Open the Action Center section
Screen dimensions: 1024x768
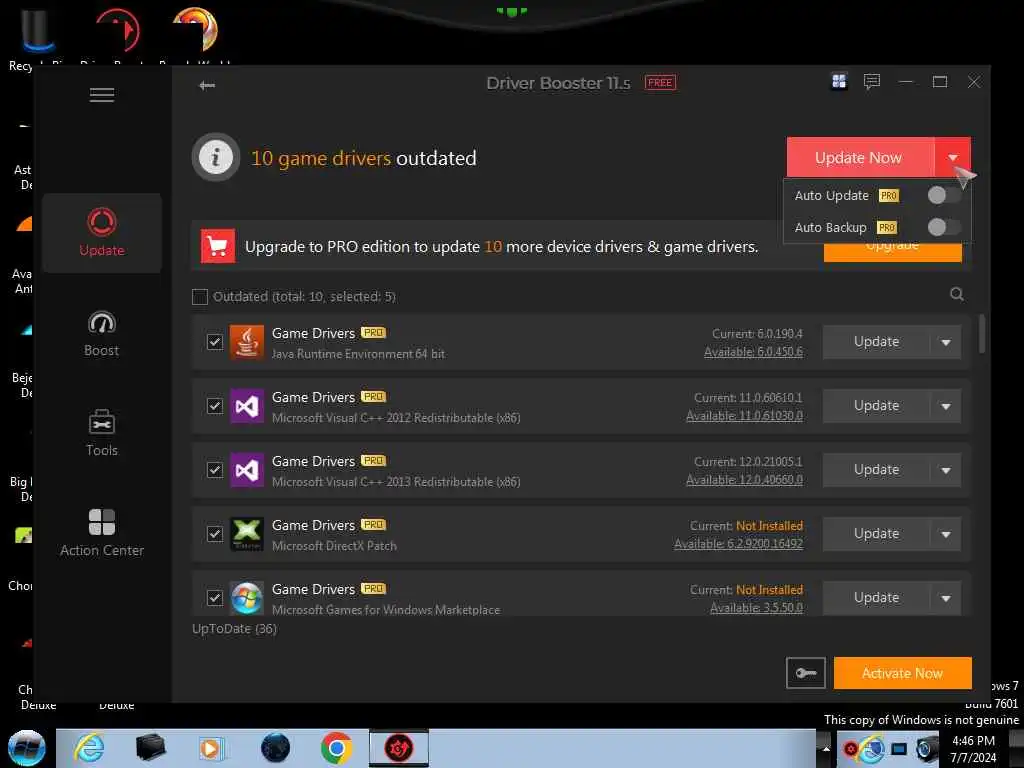pos(102,533)
